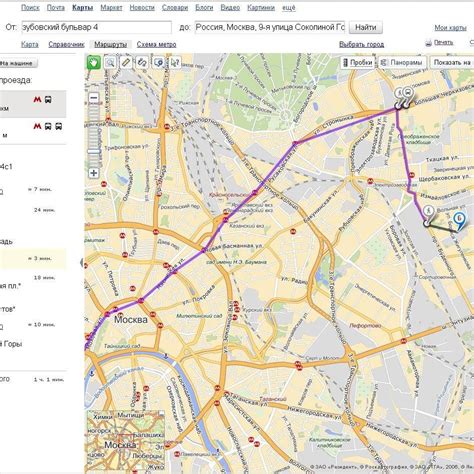Select the add placemark tool
This screenshot has height=474, width=474.
coord(159,62)
